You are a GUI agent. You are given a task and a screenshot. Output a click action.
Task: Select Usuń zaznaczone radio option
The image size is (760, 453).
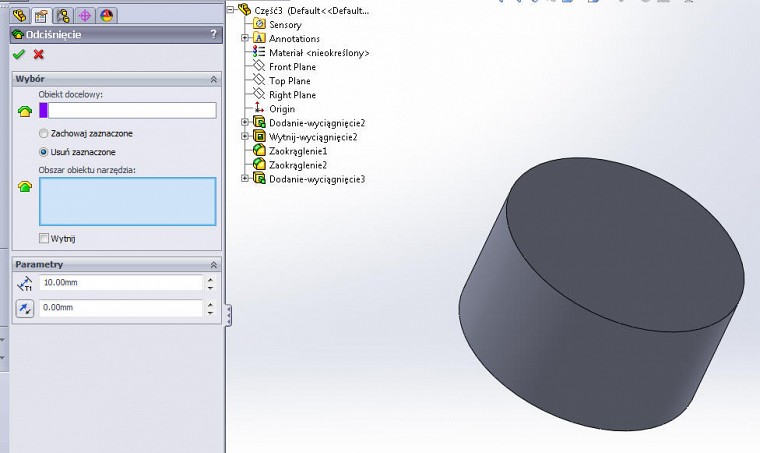pyautogui.click(x=44, y=152)
